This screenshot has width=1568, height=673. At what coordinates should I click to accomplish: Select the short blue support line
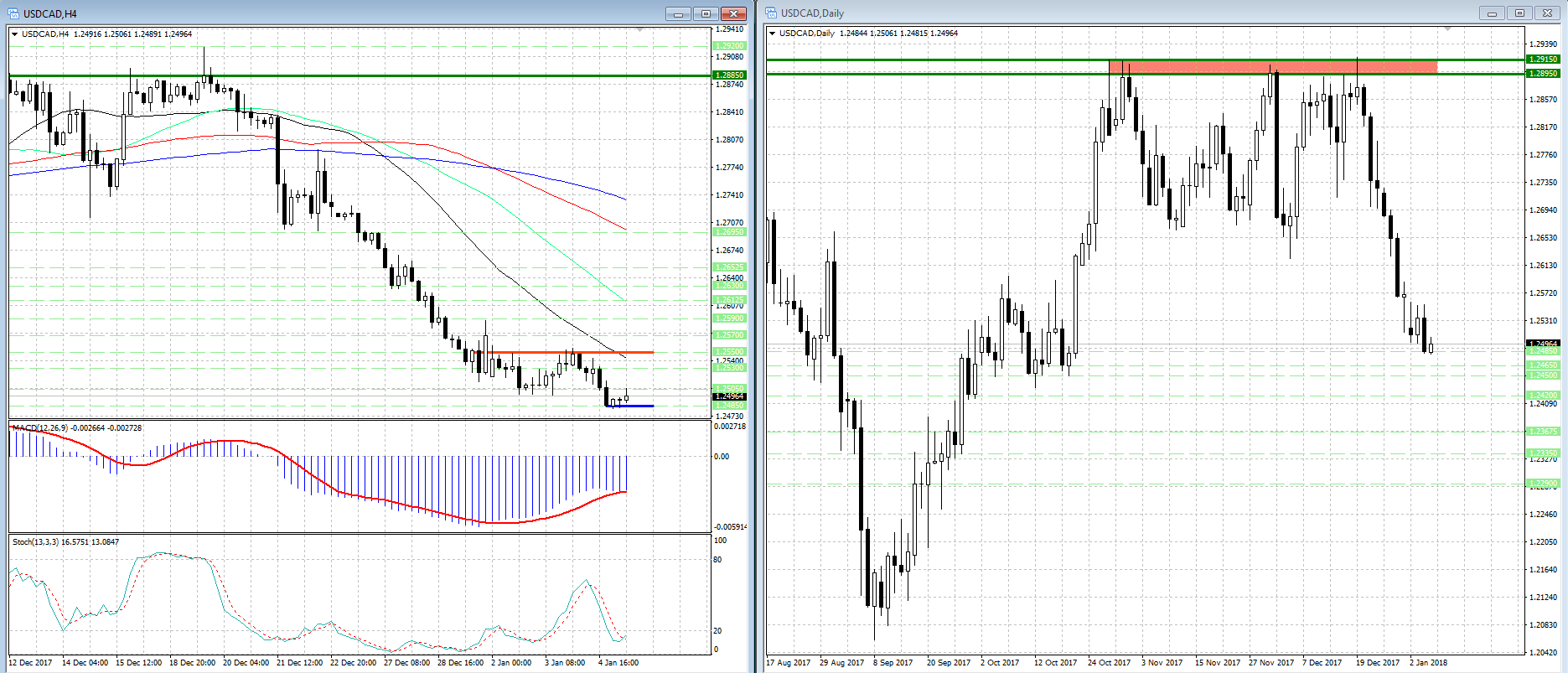(629, 406)
